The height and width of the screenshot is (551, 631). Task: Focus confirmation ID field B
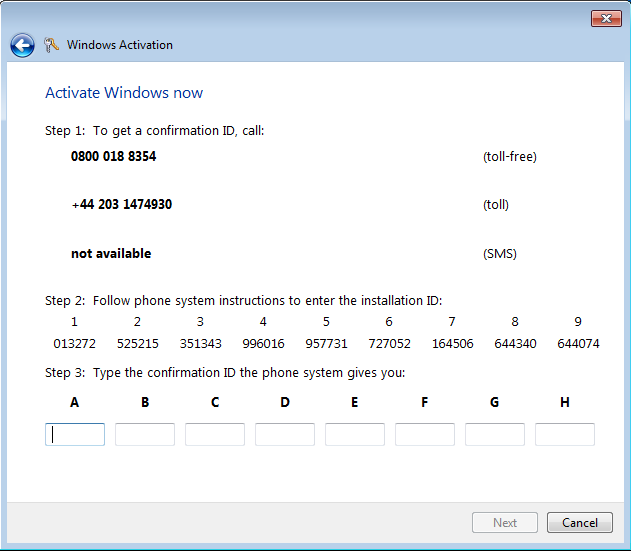point(145,434)
